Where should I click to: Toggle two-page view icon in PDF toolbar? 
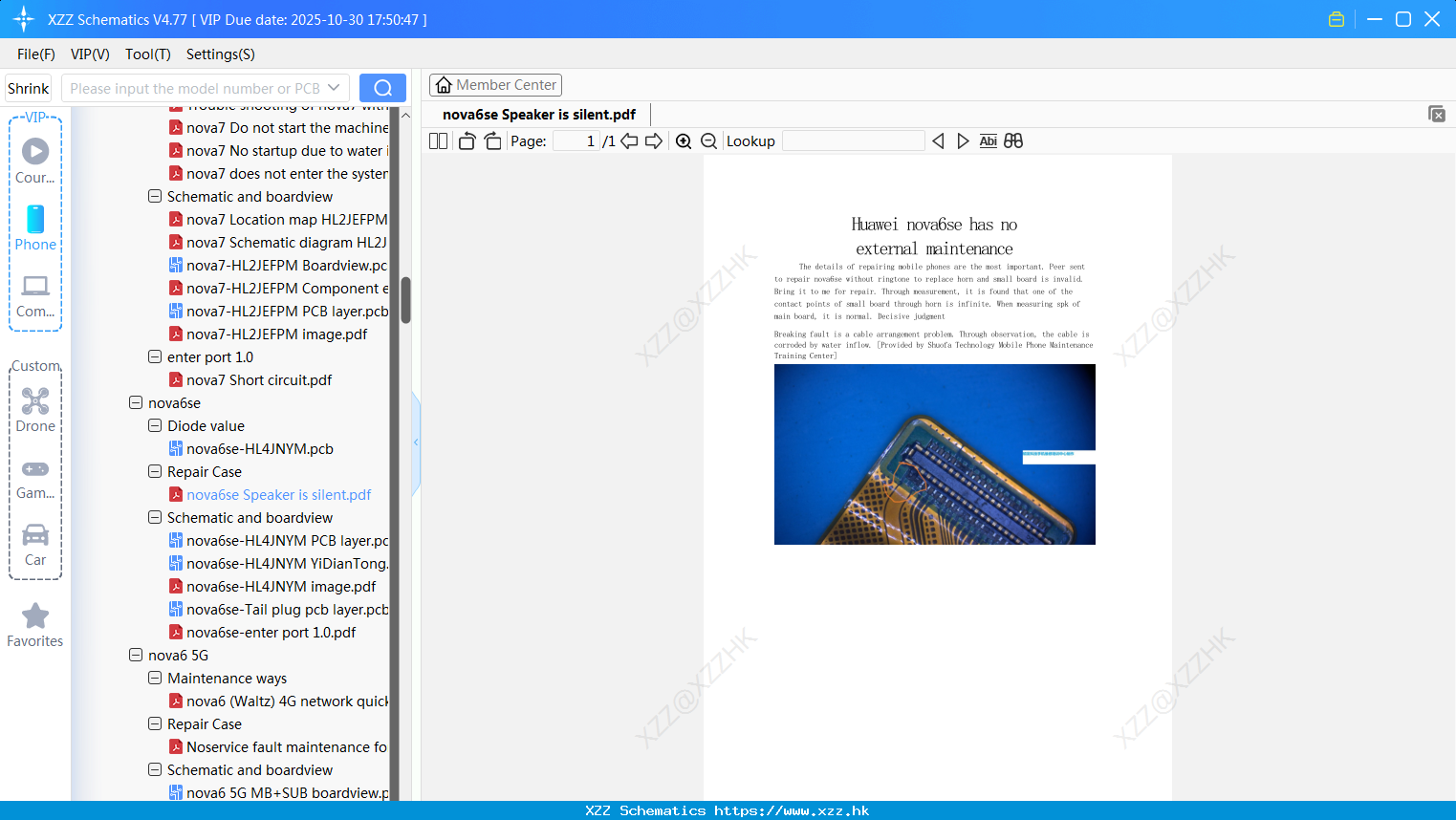[439, 141]
